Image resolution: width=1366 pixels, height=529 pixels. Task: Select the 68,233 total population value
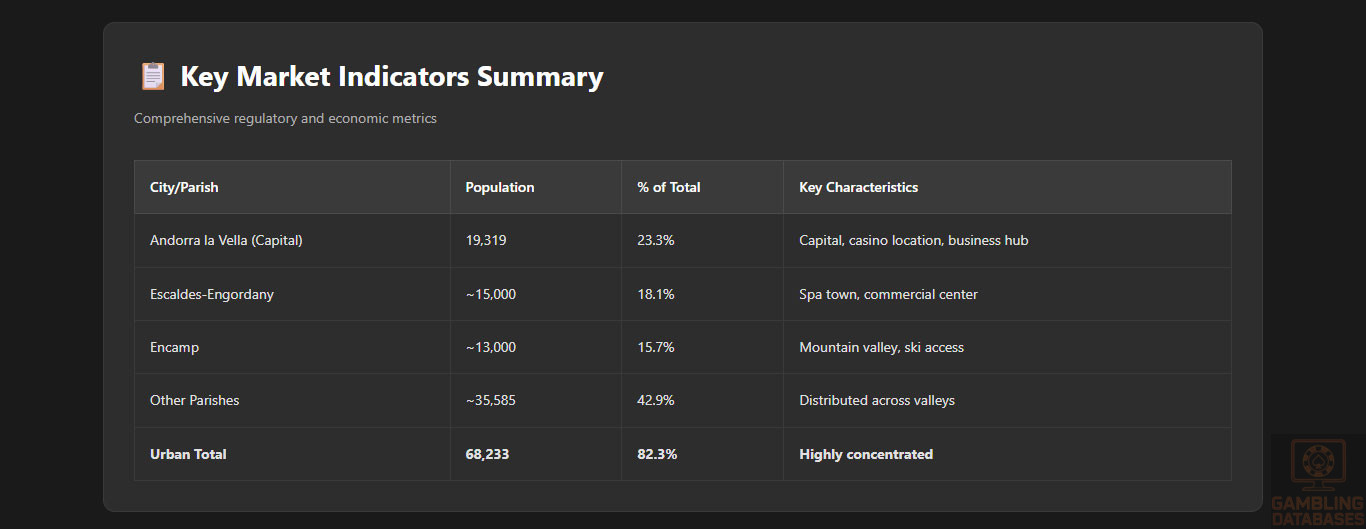click(x=487, y=454)
